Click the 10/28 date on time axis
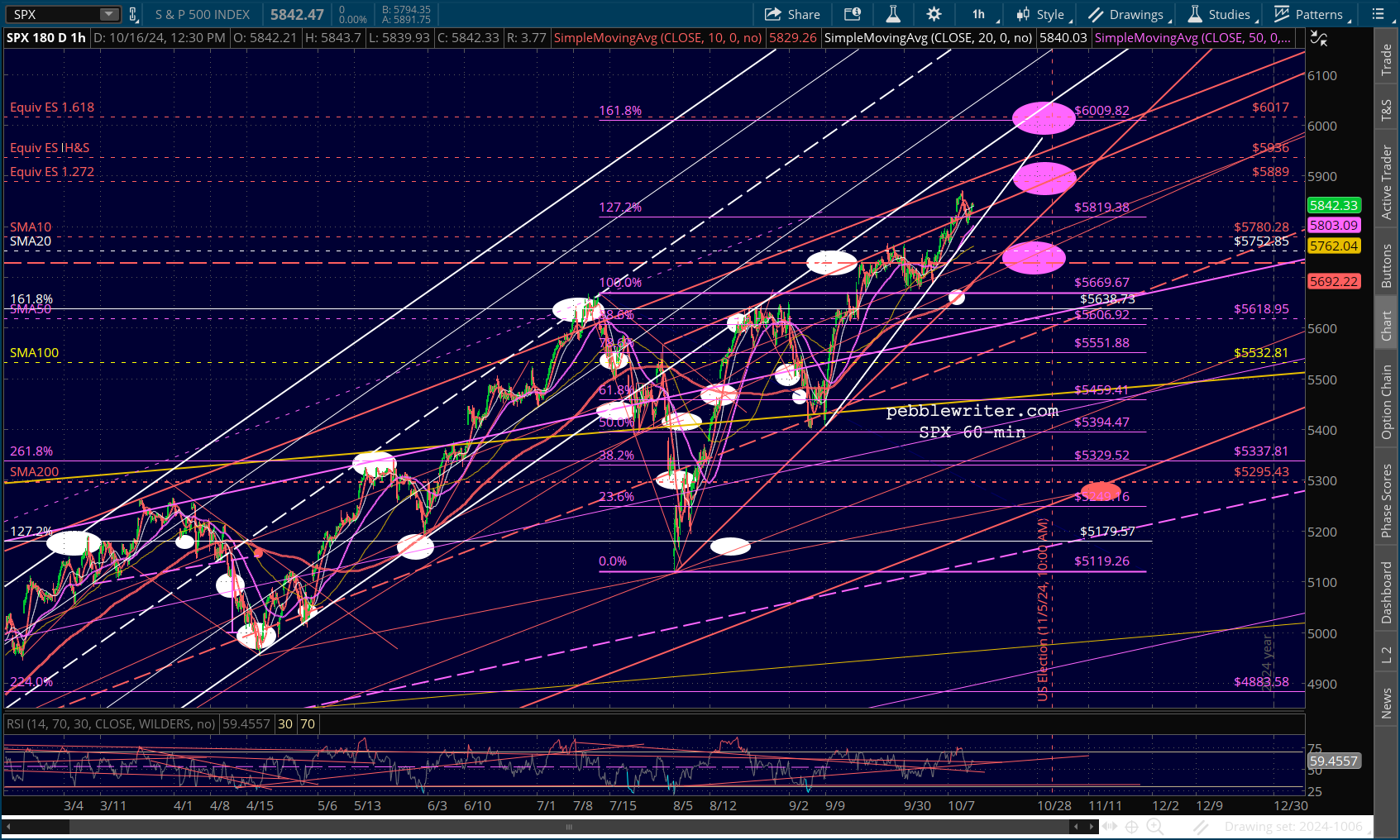 [x=1054, y=805]
